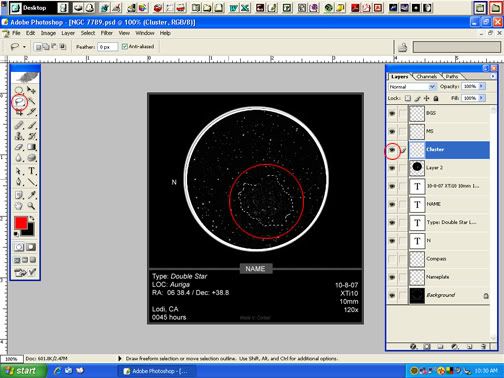Image resolution: width=504 pixels, height=378 pixels.
Task: Select the History Brush tool
Action: pyautogui.click(x=31, y=136)
